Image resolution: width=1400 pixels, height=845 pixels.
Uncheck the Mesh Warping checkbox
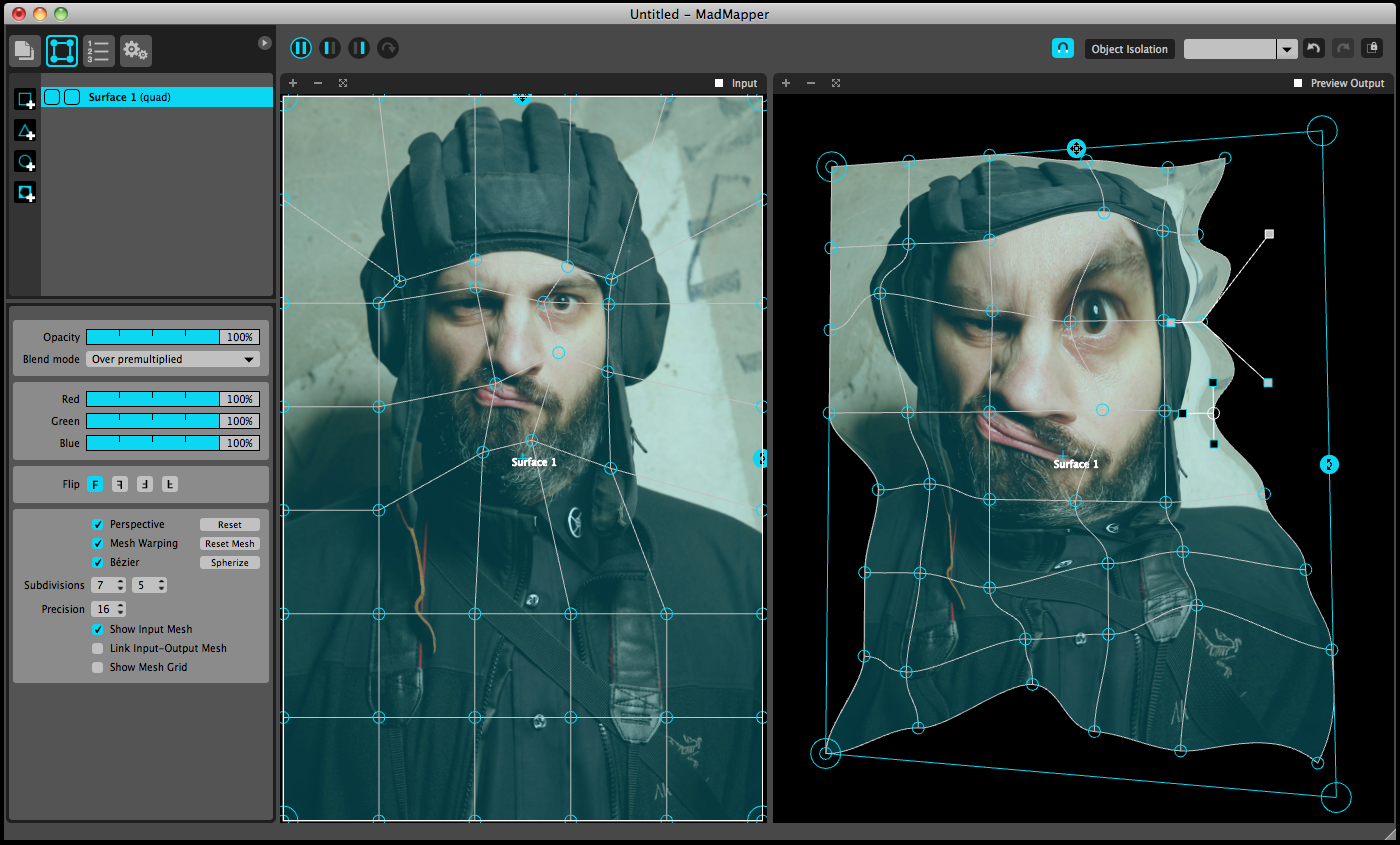click(98, 544)
